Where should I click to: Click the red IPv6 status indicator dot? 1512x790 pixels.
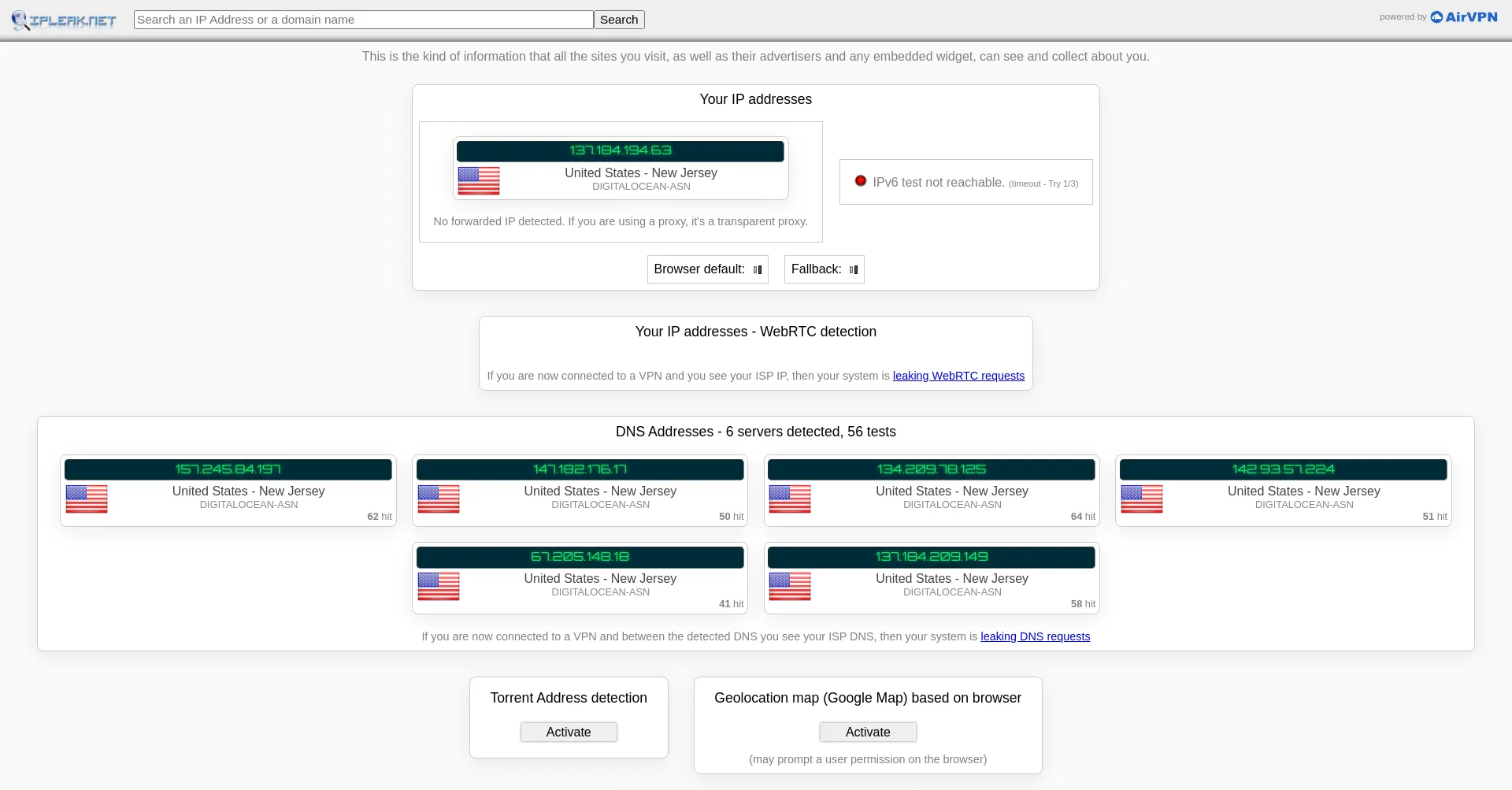pos(861,180)
